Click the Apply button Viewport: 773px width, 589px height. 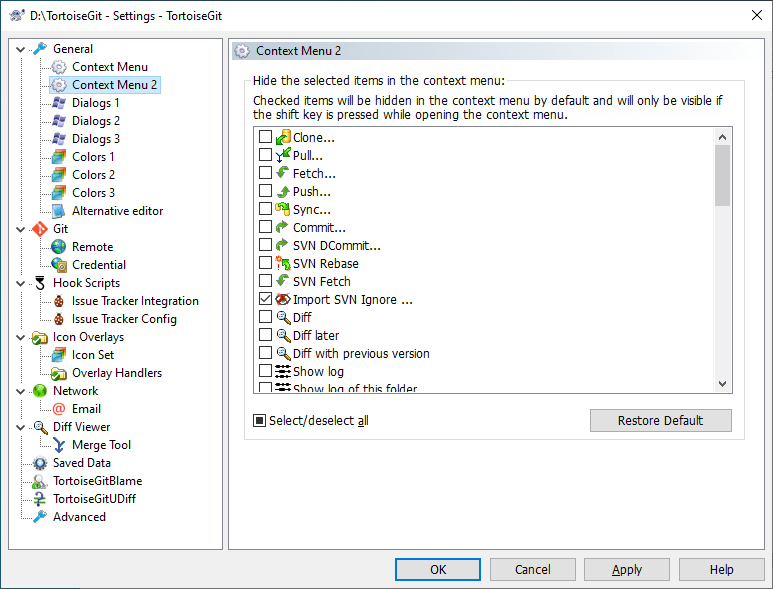tap(627, 569)
